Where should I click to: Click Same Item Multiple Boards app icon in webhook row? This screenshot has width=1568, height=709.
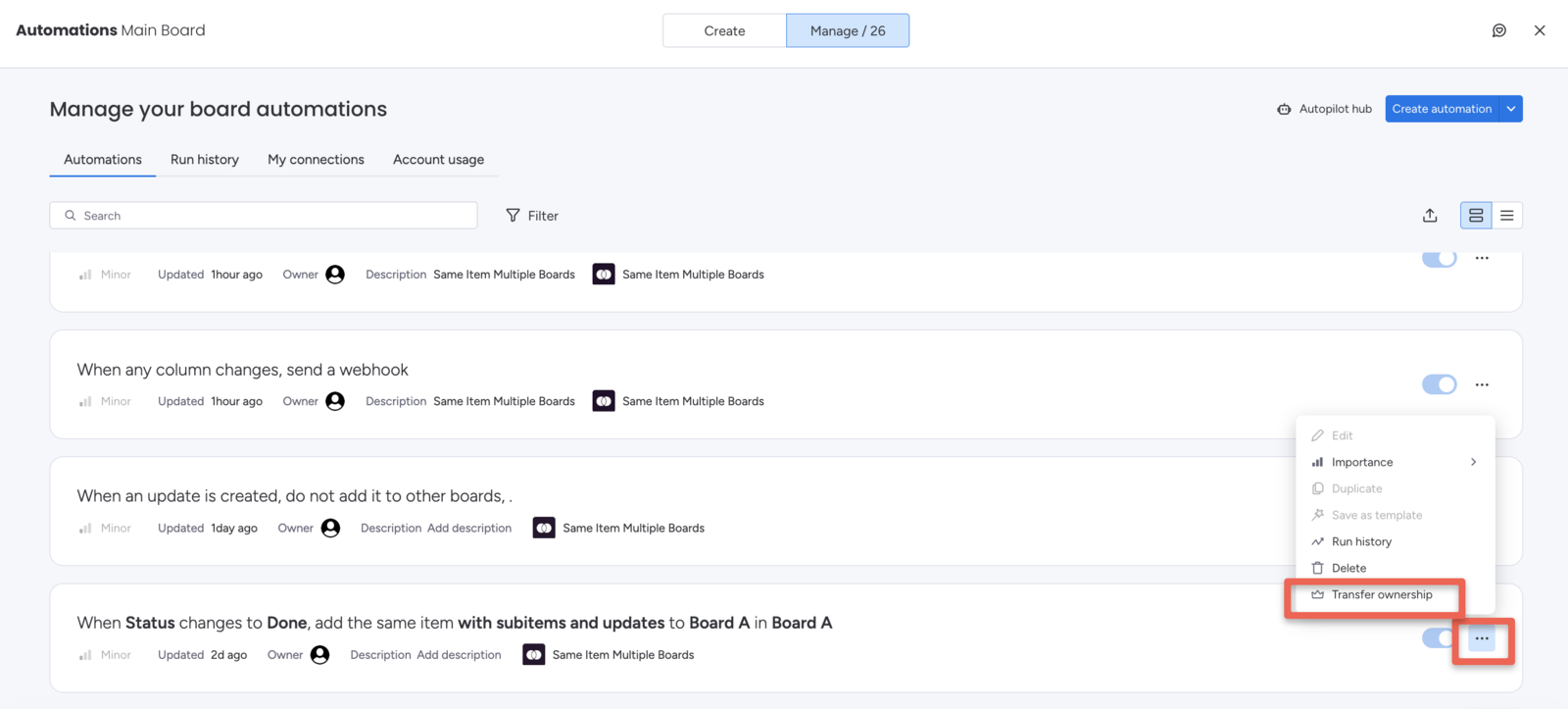(x=604, y=401)
